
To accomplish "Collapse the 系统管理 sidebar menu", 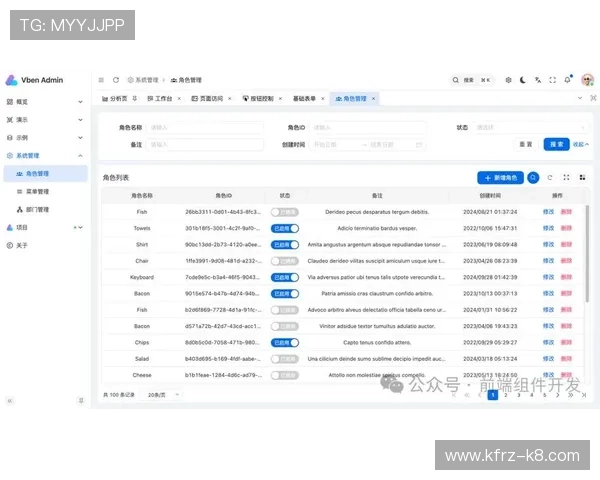I will (45, 155).
